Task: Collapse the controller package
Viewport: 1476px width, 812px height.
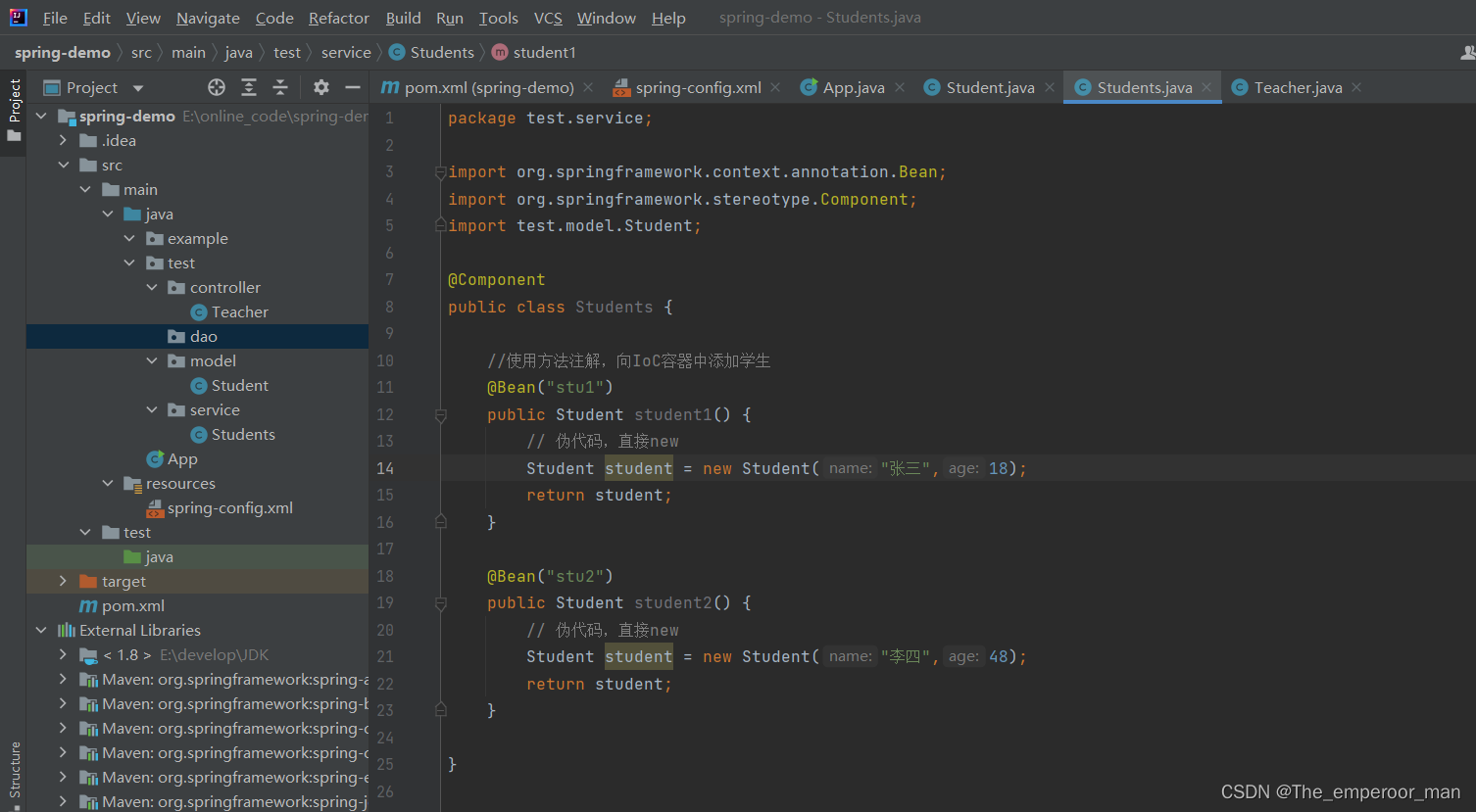Action: point(152,287)
